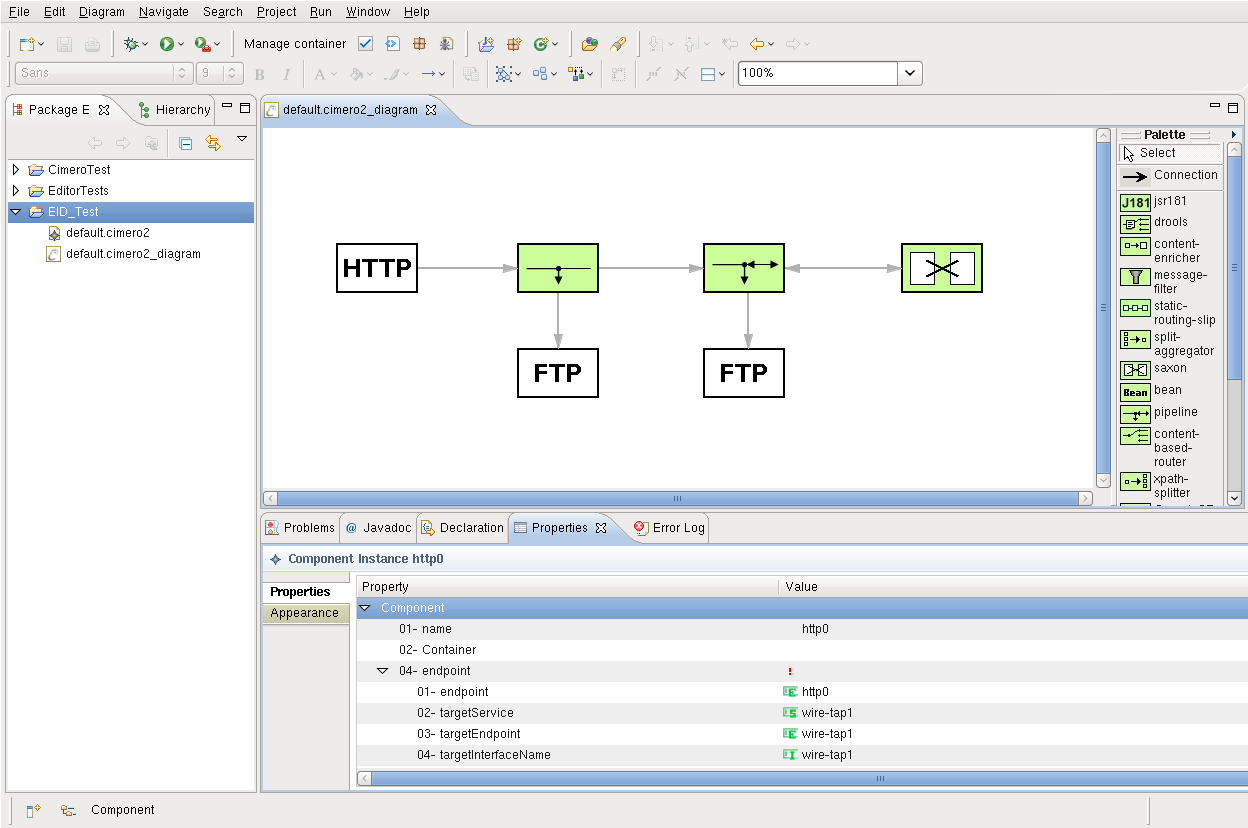
Task: Collapse the EID_Test project
Action: 15,212
